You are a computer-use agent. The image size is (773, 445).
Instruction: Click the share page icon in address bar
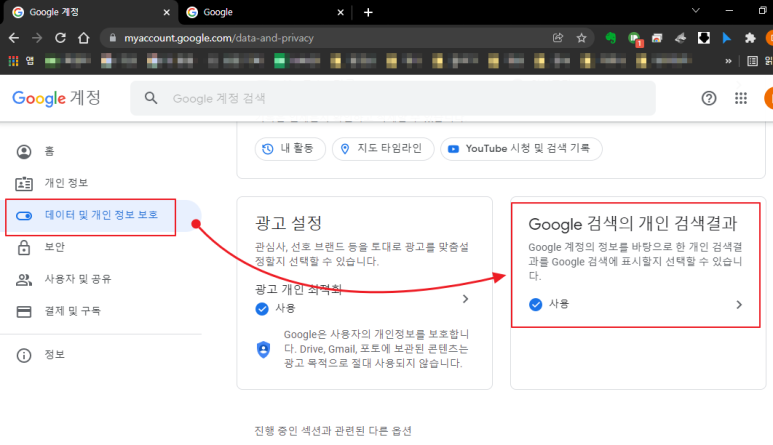pos(558,38)
